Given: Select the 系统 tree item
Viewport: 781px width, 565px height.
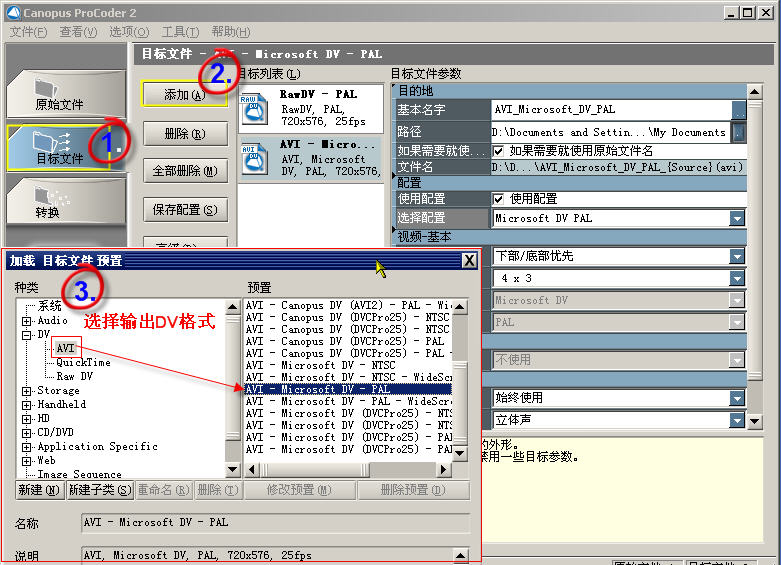Looking at the screenshot, I should (49, 306).
